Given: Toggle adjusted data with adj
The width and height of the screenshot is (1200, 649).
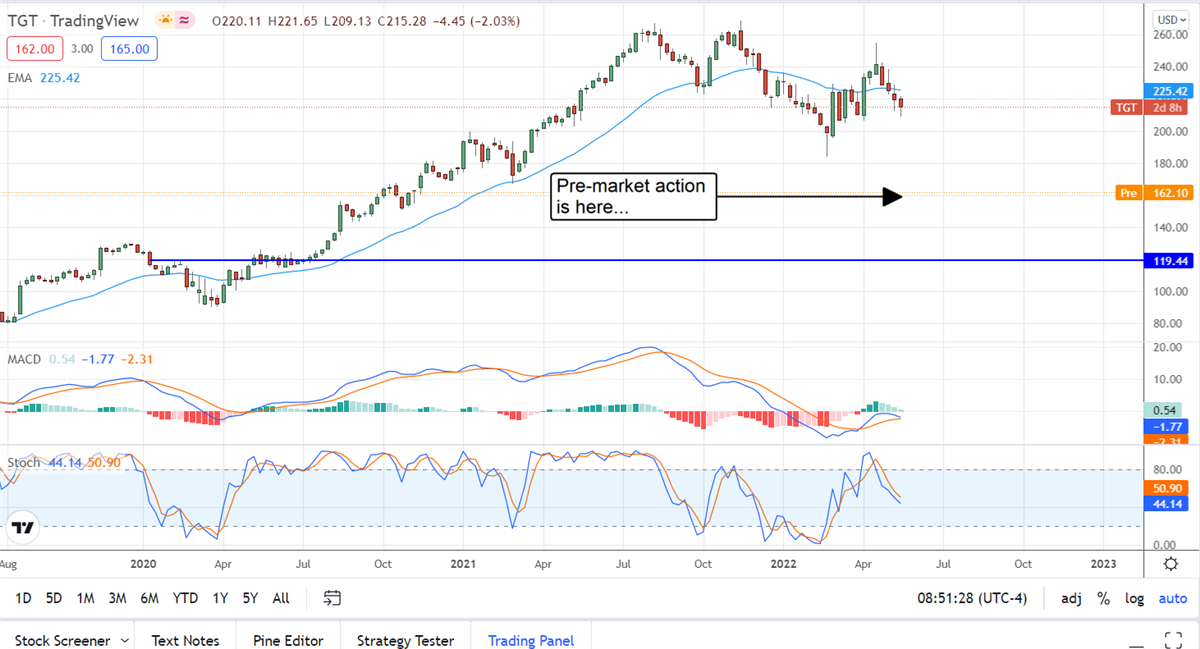Looking at the screenshot, I should click(1071, 598).
